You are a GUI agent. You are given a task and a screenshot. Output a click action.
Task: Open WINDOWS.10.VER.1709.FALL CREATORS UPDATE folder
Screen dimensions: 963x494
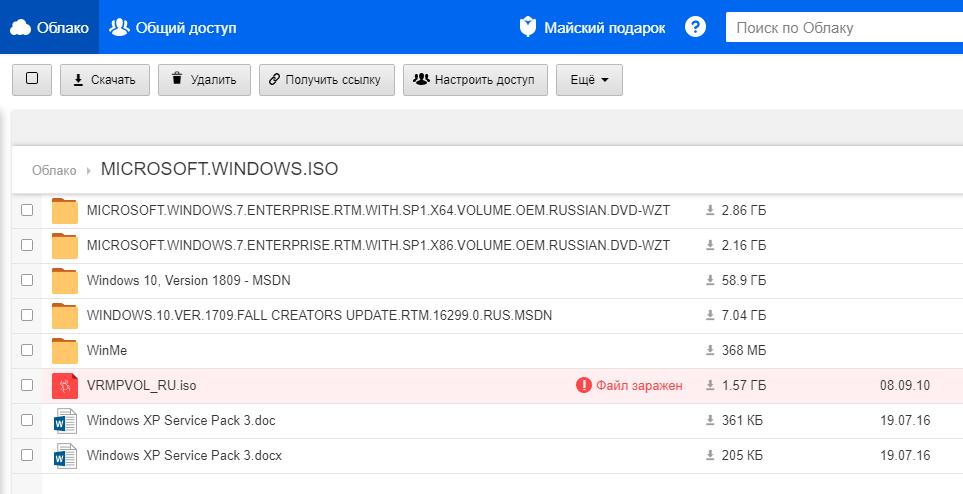click(319, 315)
